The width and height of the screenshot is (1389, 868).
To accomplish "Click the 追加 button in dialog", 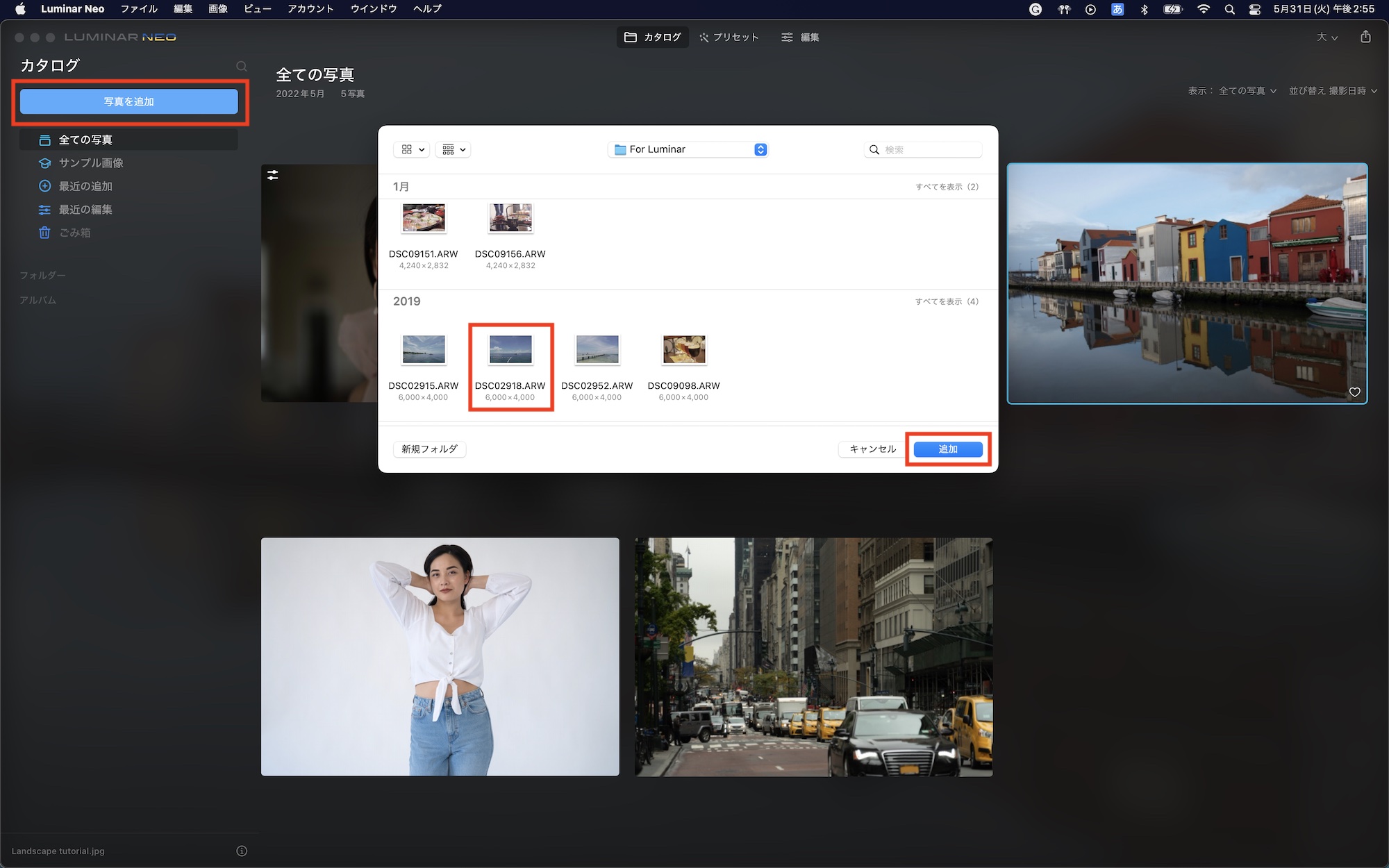I will tap(947, 449).
